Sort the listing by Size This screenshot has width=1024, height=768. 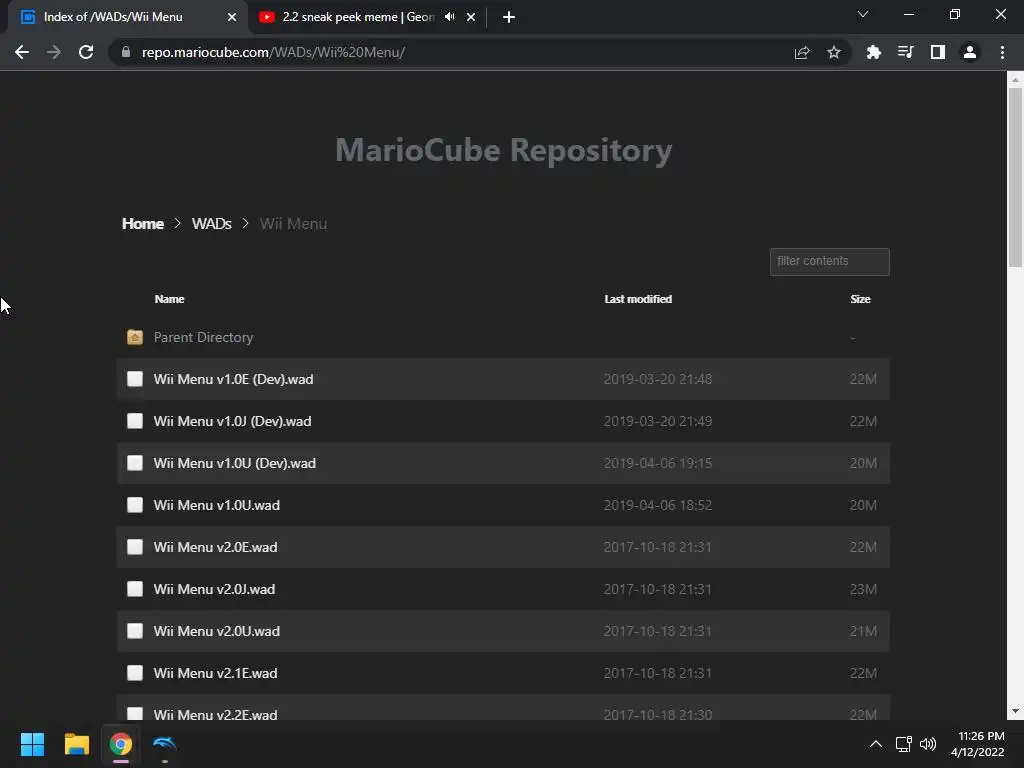860,299
